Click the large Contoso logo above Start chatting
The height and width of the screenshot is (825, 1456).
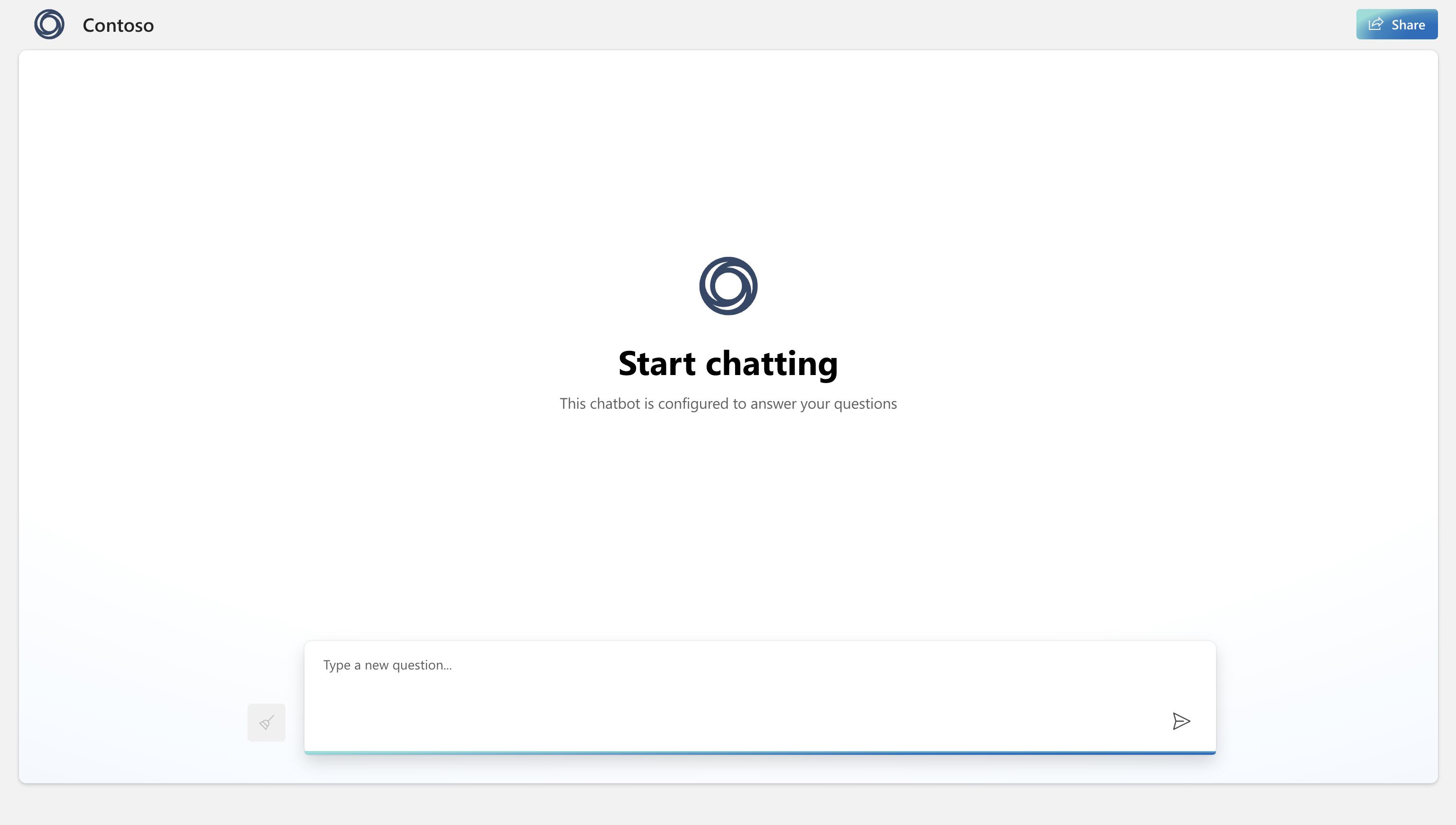coord(728,286)
